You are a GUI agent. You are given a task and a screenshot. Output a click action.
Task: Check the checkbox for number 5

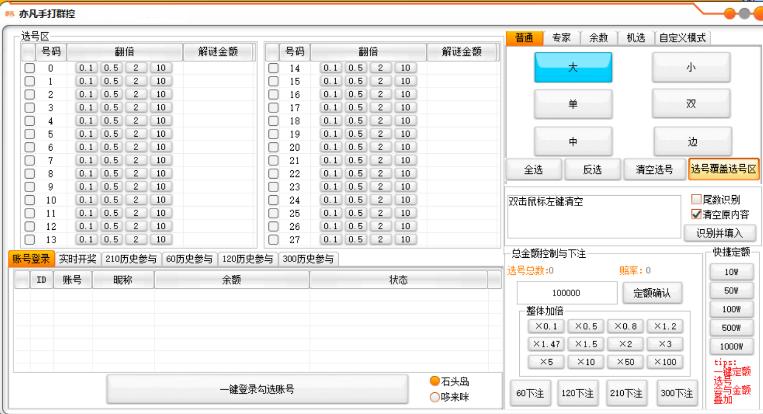30,134
